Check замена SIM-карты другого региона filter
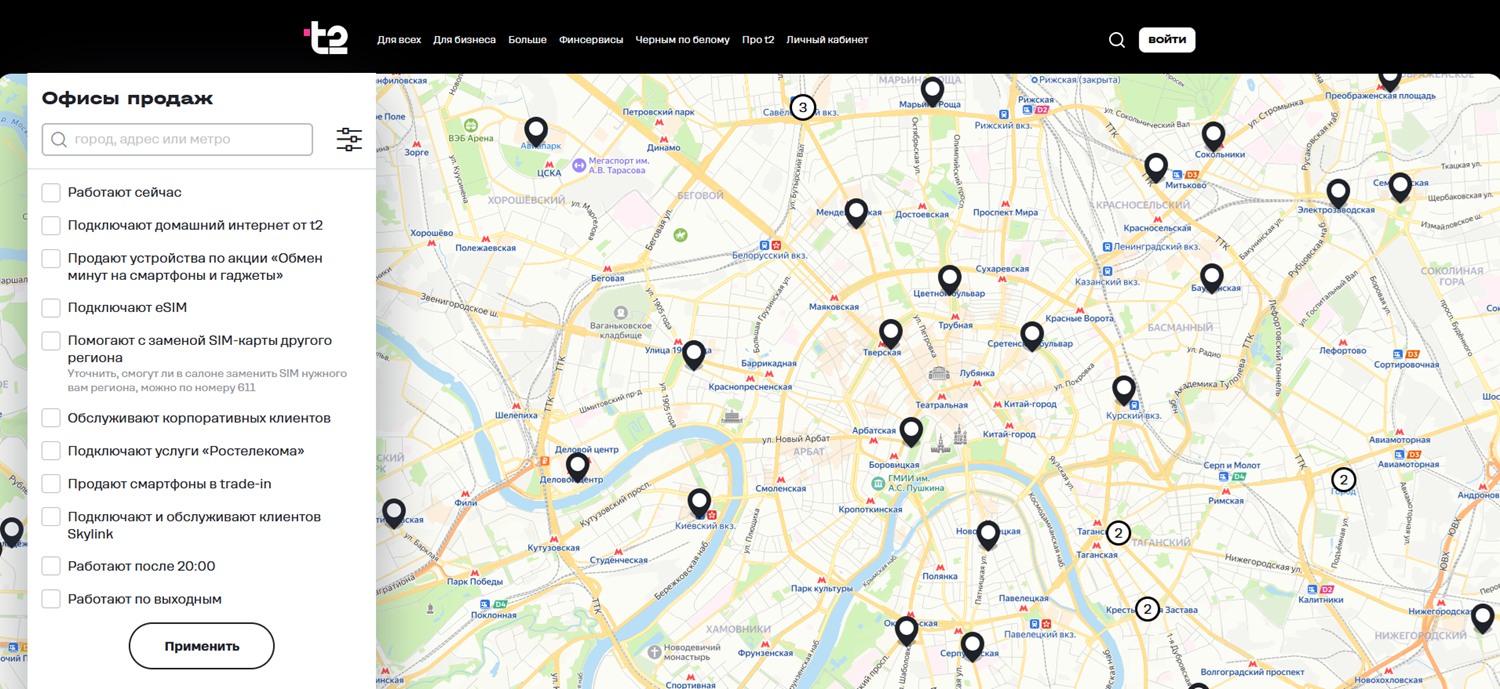Viewport: 1500px width, 689px height. click(51, 340)
